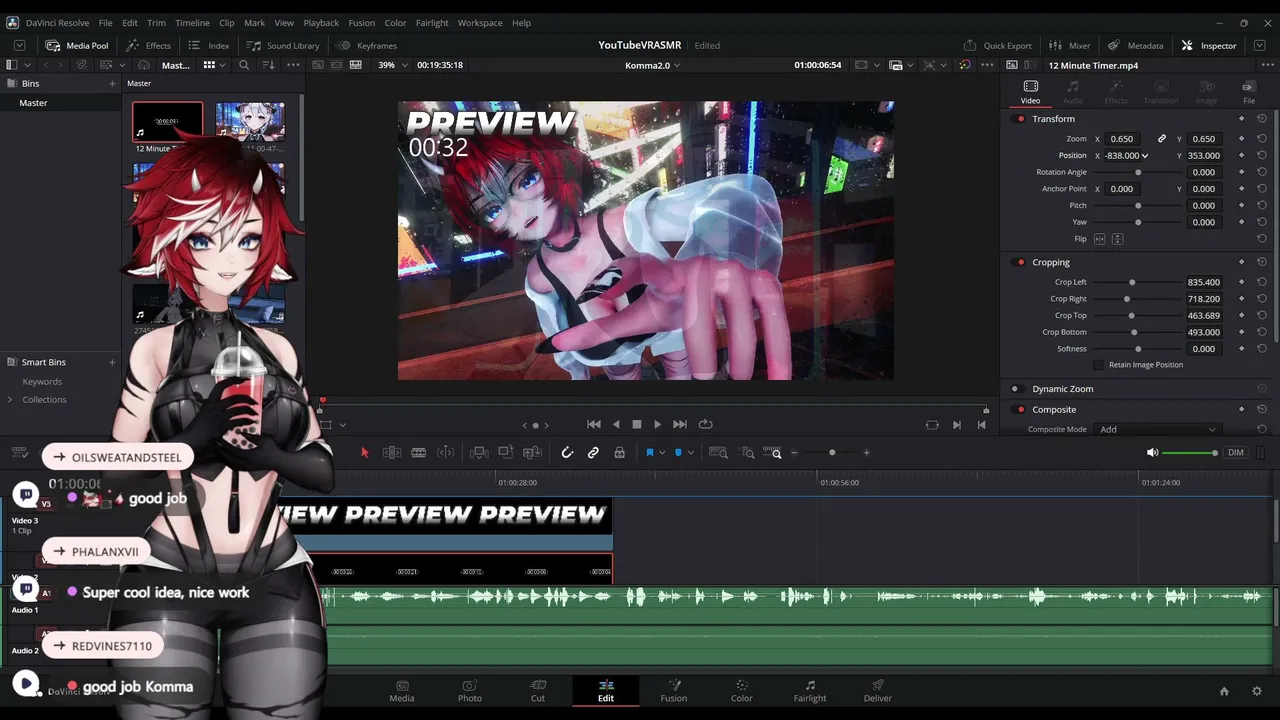Disable the Cropping section toggle
1280x720 pixels.
[x=1020, y=262]
